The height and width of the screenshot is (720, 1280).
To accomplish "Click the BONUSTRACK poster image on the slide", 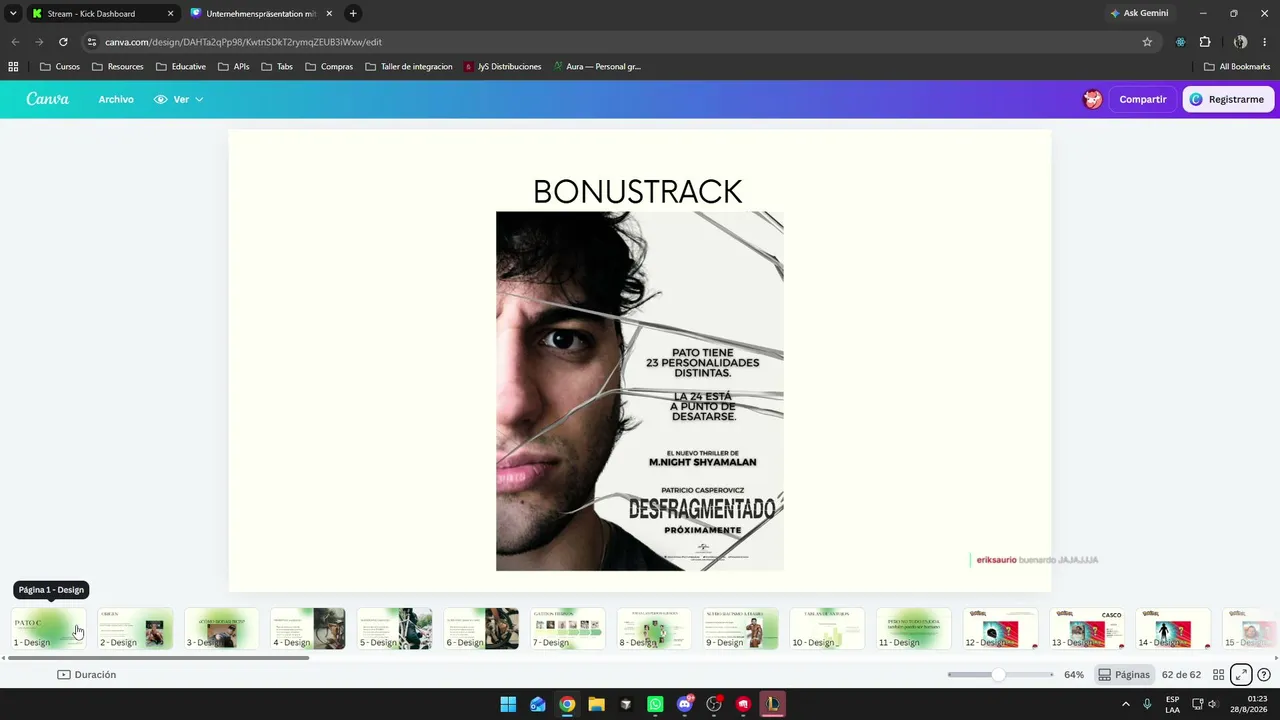I will [x=640, y=391].
